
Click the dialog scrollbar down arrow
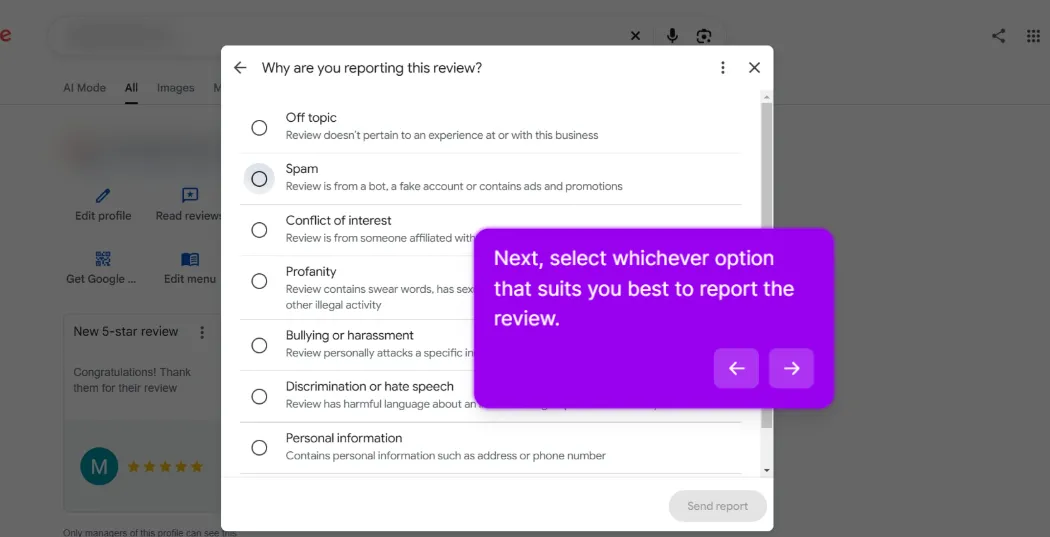767,470
